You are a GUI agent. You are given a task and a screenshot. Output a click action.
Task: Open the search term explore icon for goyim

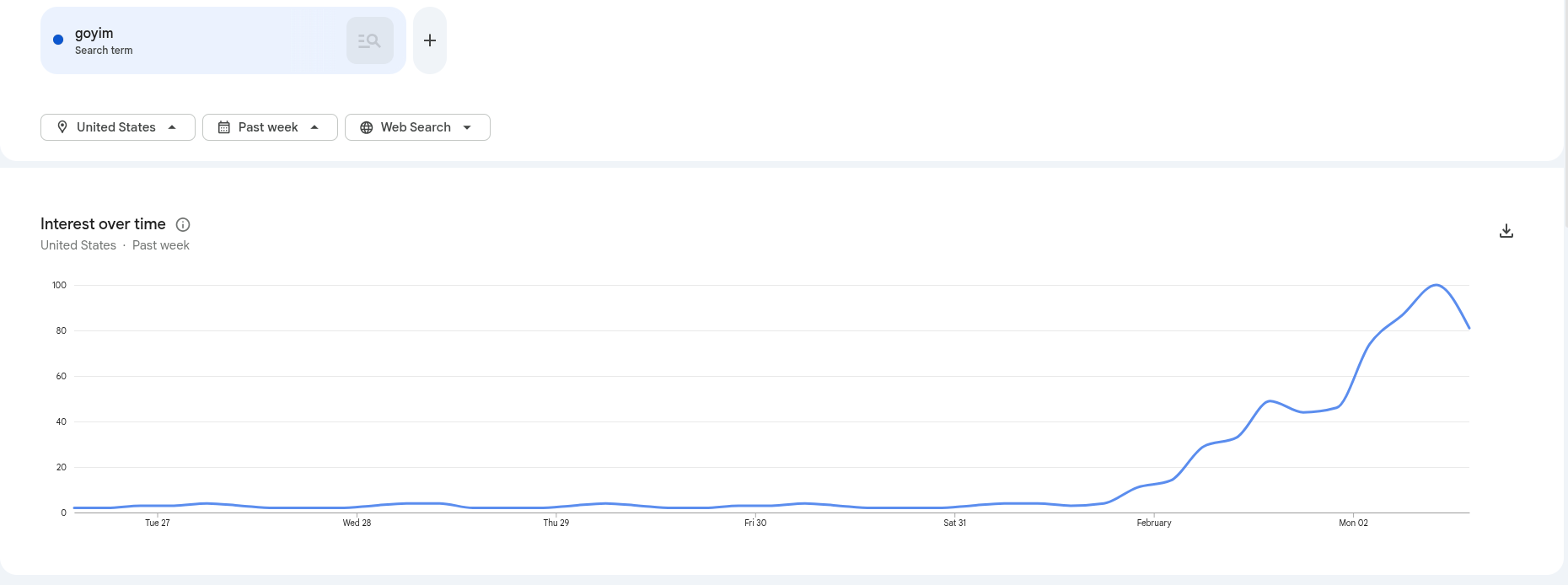(x=369, y=40)
